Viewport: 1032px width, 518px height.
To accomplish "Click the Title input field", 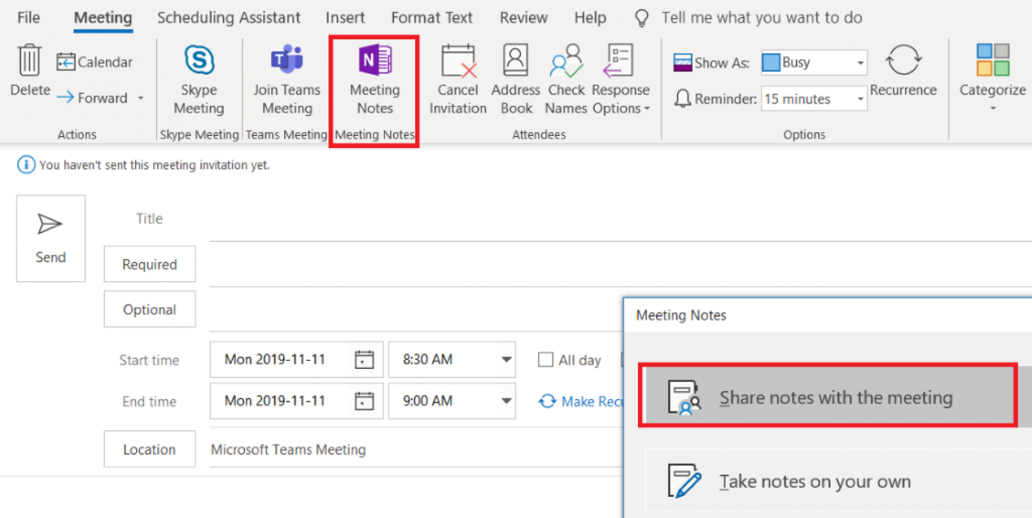I will pyautogui.click(x=600, y=219).
